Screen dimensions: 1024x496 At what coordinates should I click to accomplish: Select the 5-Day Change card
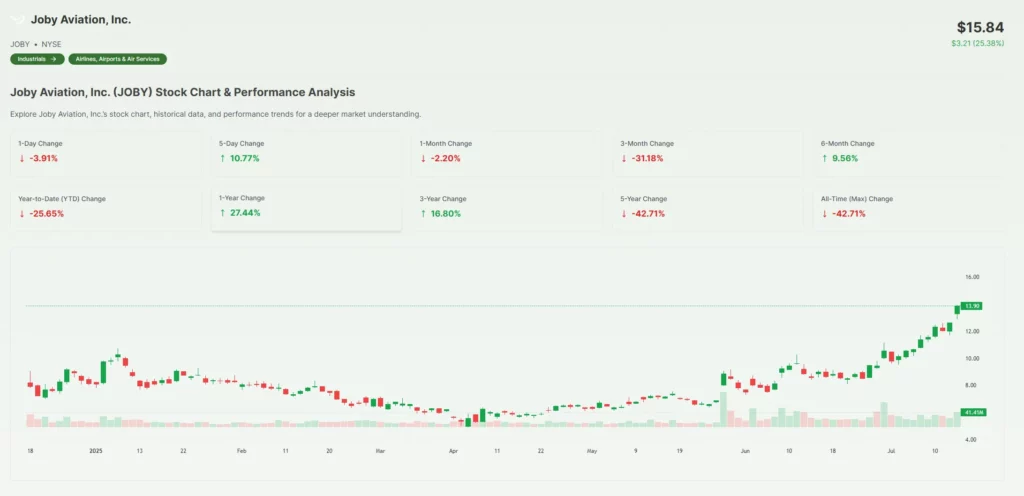click(306, 152)
